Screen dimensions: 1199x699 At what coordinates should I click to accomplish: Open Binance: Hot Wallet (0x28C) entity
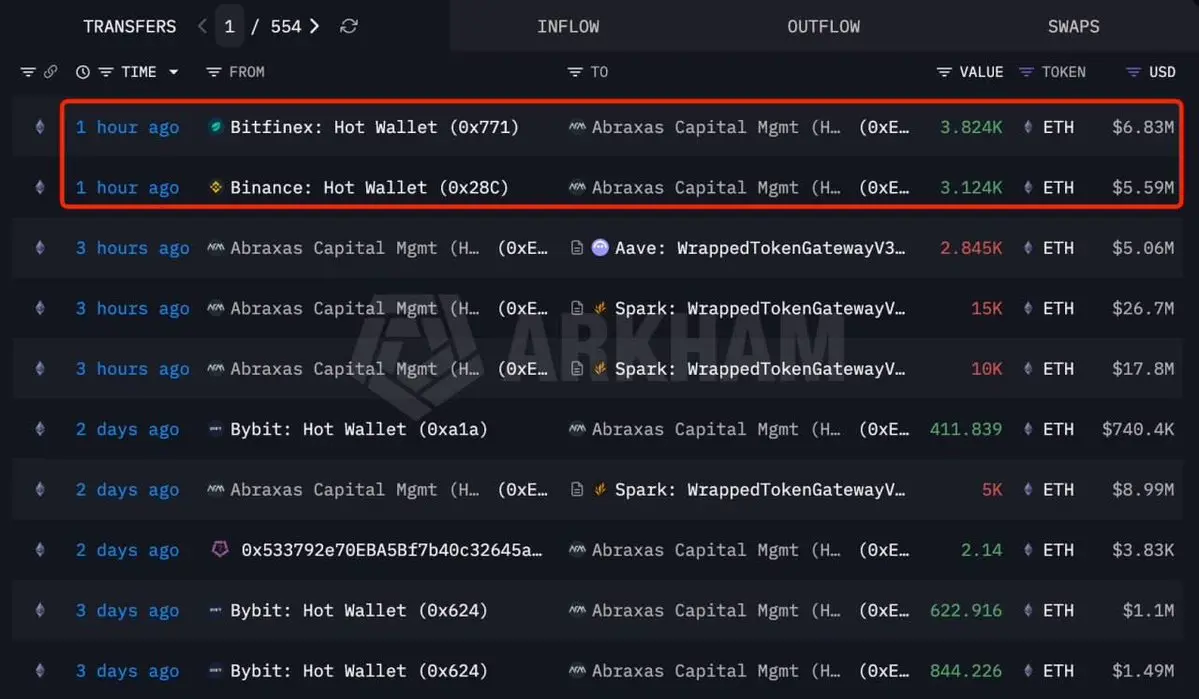(x=369, y=187)
